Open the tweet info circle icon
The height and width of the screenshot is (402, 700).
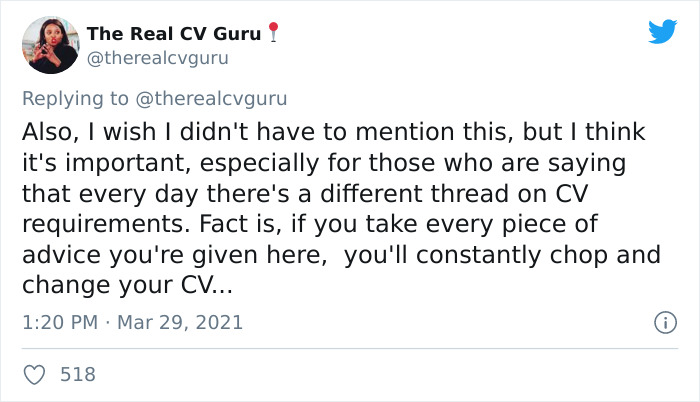click(x=662, y=323)
